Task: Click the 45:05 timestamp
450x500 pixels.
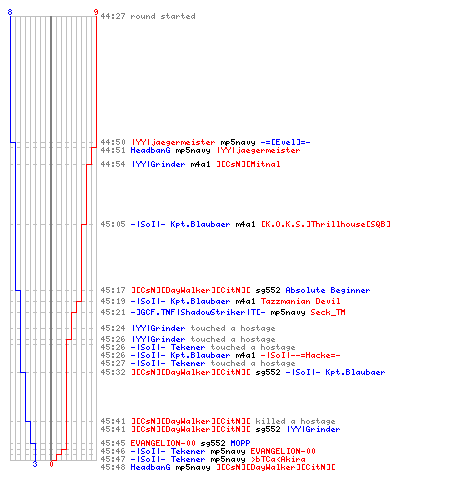Action: 113,224
